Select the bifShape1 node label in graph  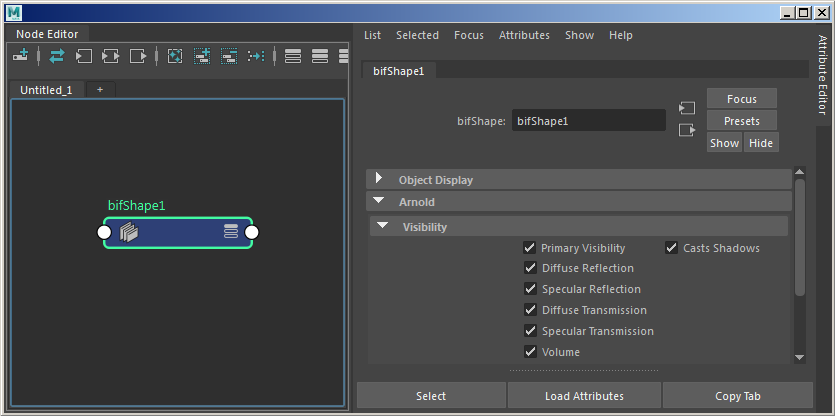point(136,206)
